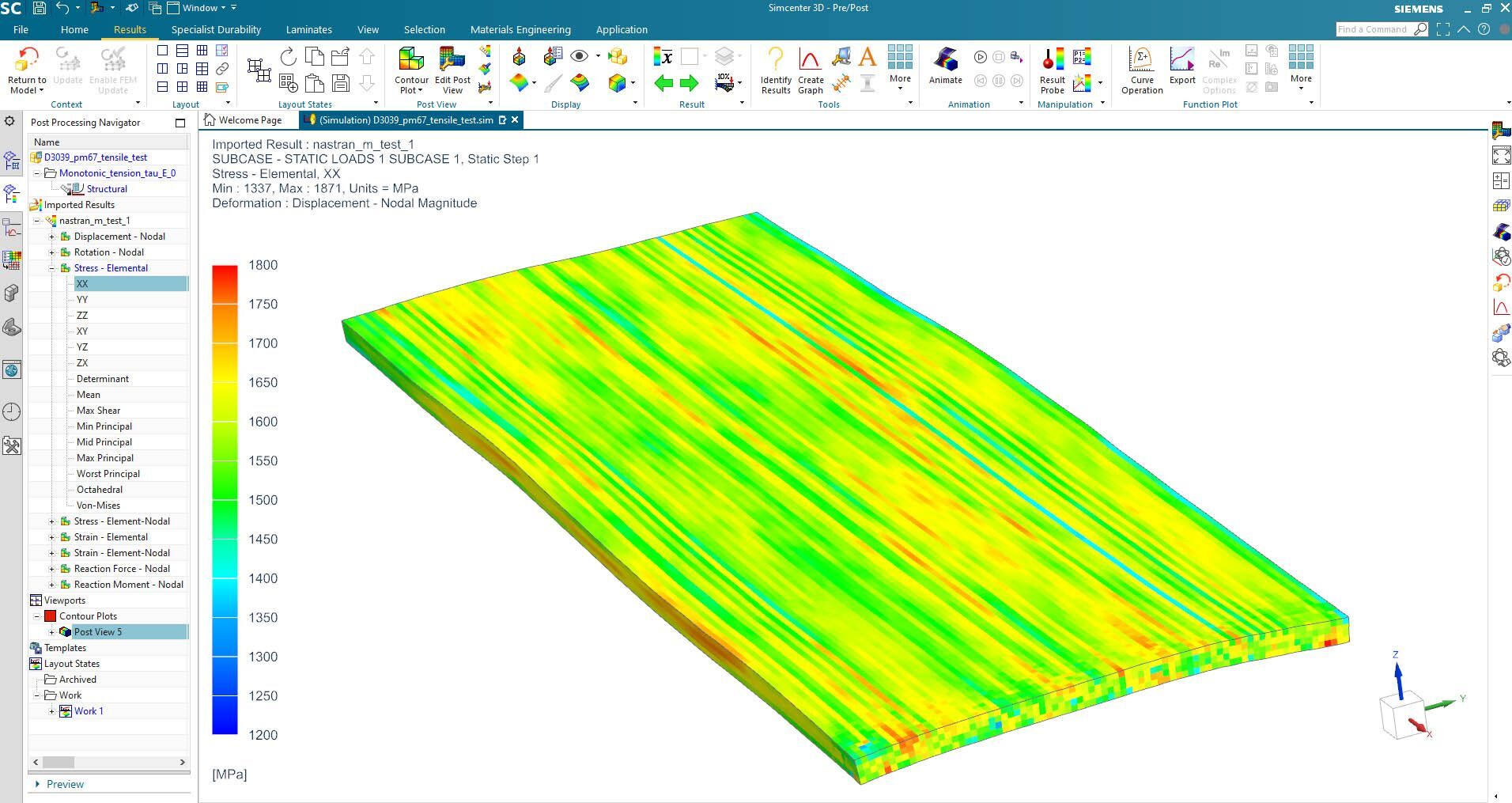Open the Result Probe tool
The height and width of the screenshot is (803, 1512).
coord(1052,60)
